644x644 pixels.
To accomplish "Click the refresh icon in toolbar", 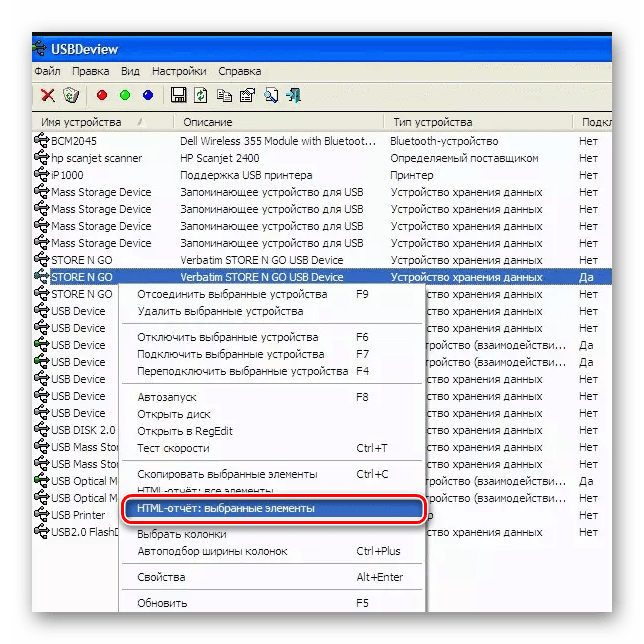I will (x=201, y=96).
